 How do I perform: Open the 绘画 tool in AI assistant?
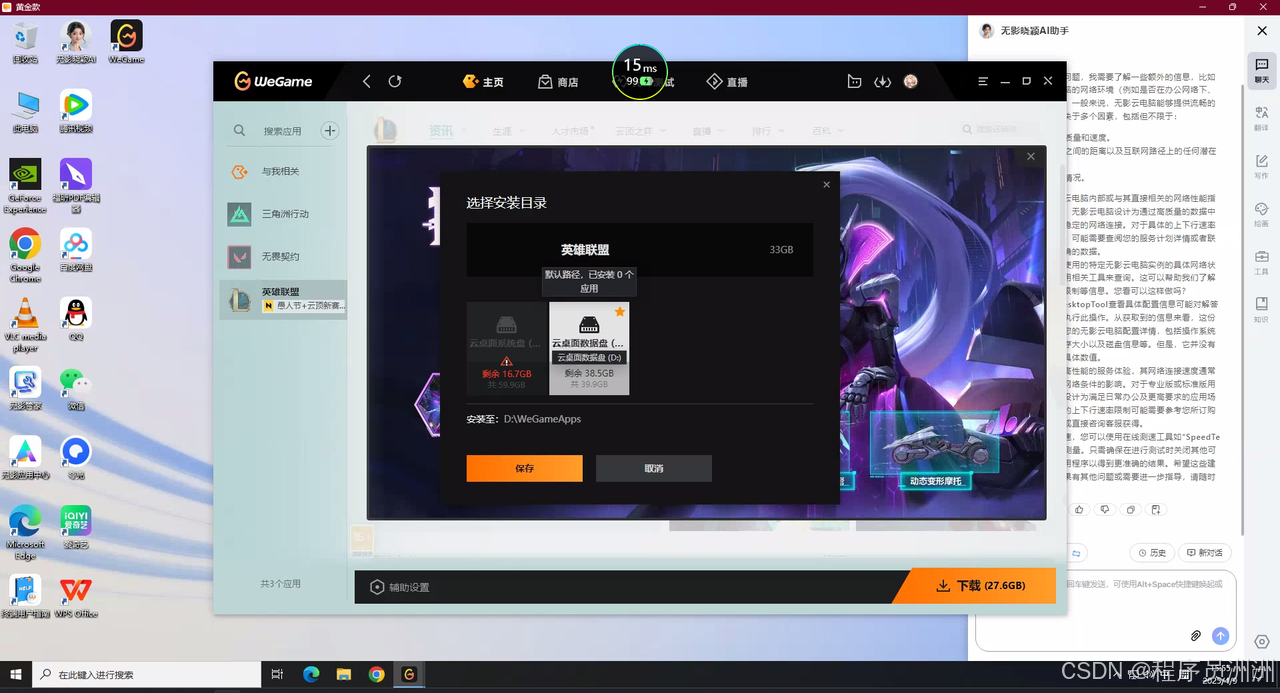click(1261, 214)
